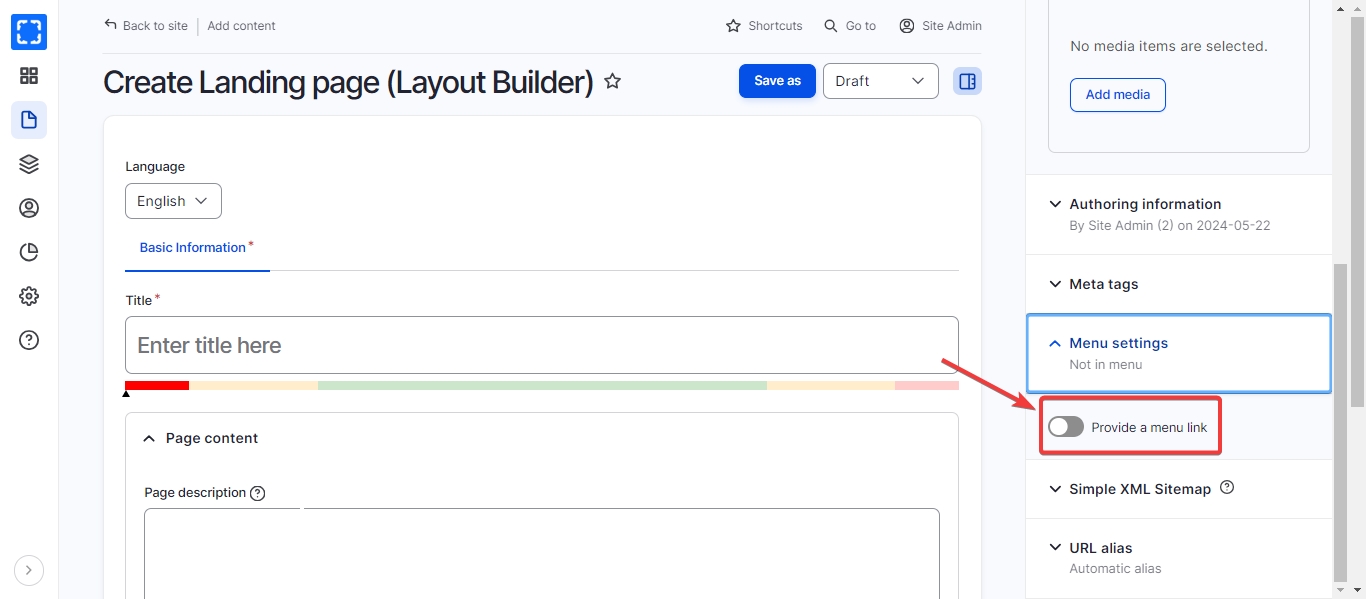
Task: Open the Content page icon in the sidebar
Action: click(x=29, y=120)
